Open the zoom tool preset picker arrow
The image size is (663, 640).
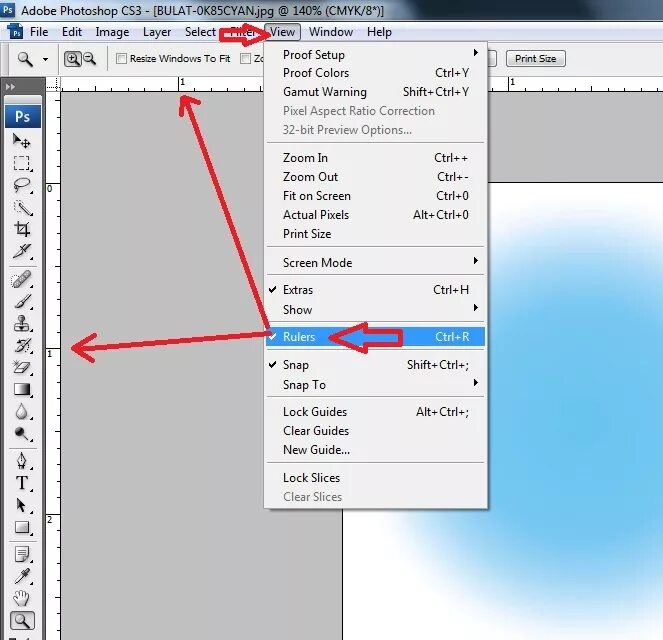[45, 59]
